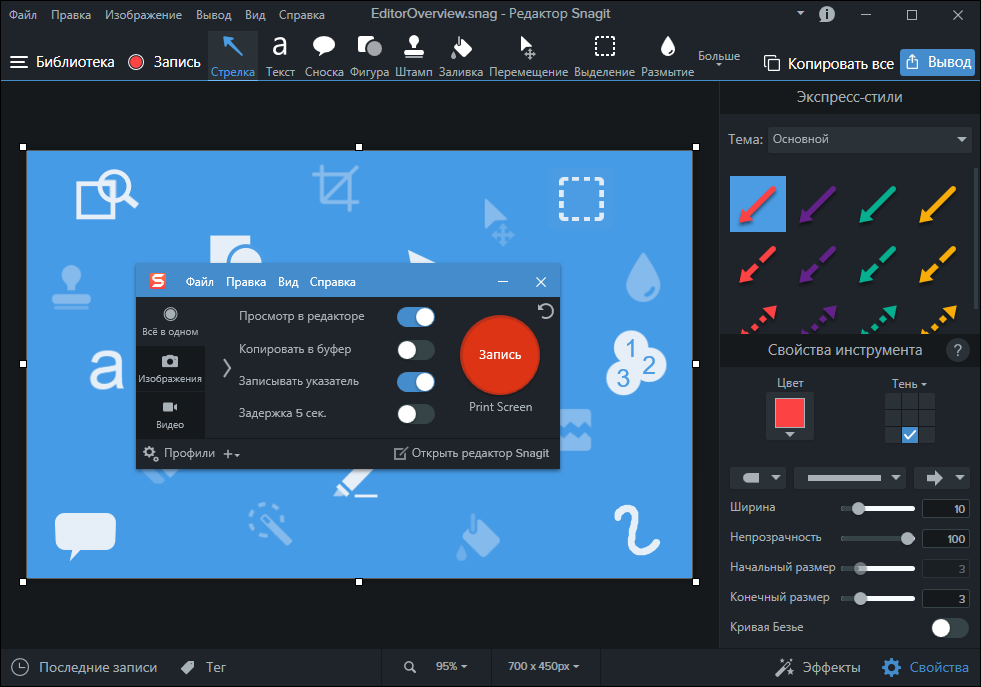Choose the solid orange arrow style
Screen dimensions: 981x687
click(x=938, y=204)
